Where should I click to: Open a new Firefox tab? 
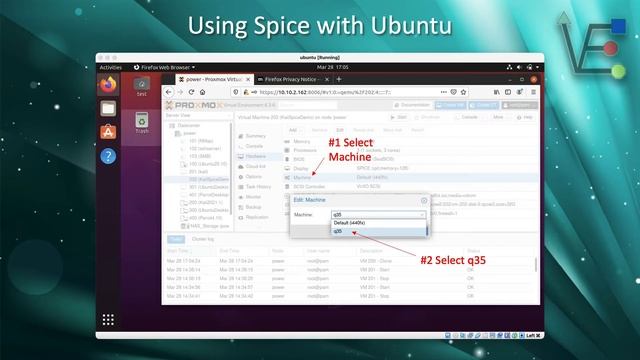coord(339,79)
